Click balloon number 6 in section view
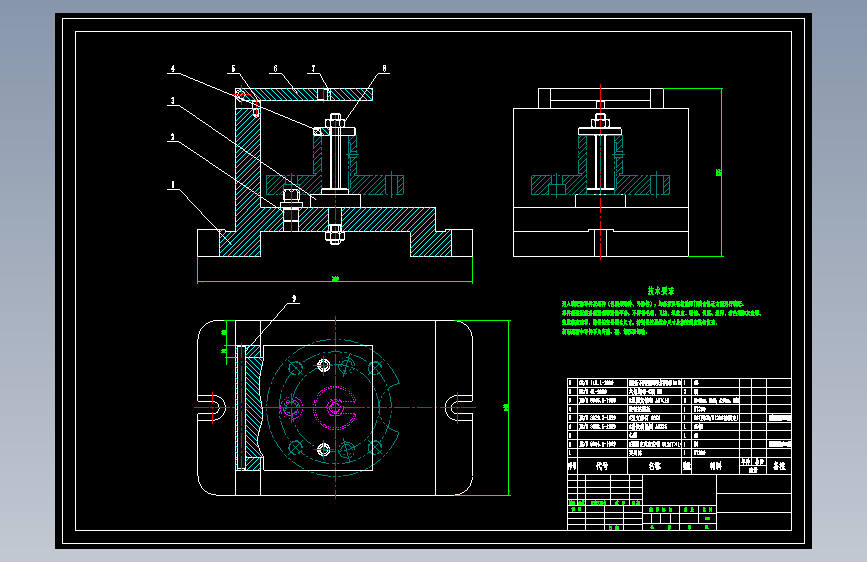 (275, 69)
